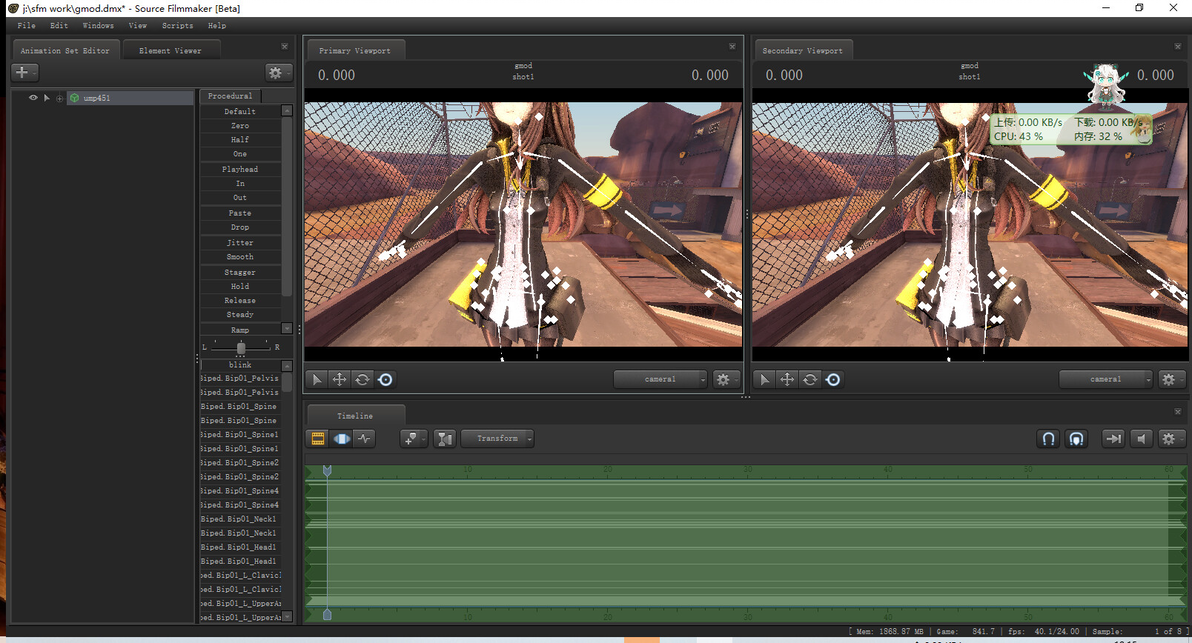Select the Biped.Bip01_Neck1 control entry
1192x643 pixels.
(239, 519)
